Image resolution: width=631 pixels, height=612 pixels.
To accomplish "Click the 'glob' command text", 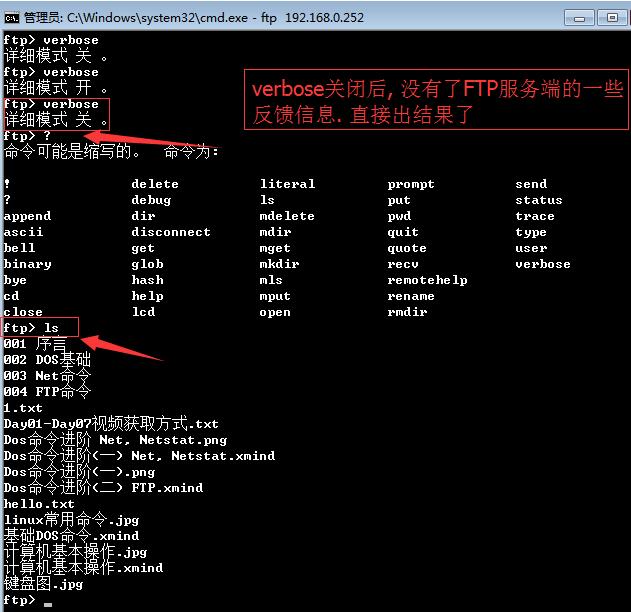I will (147, 264).
